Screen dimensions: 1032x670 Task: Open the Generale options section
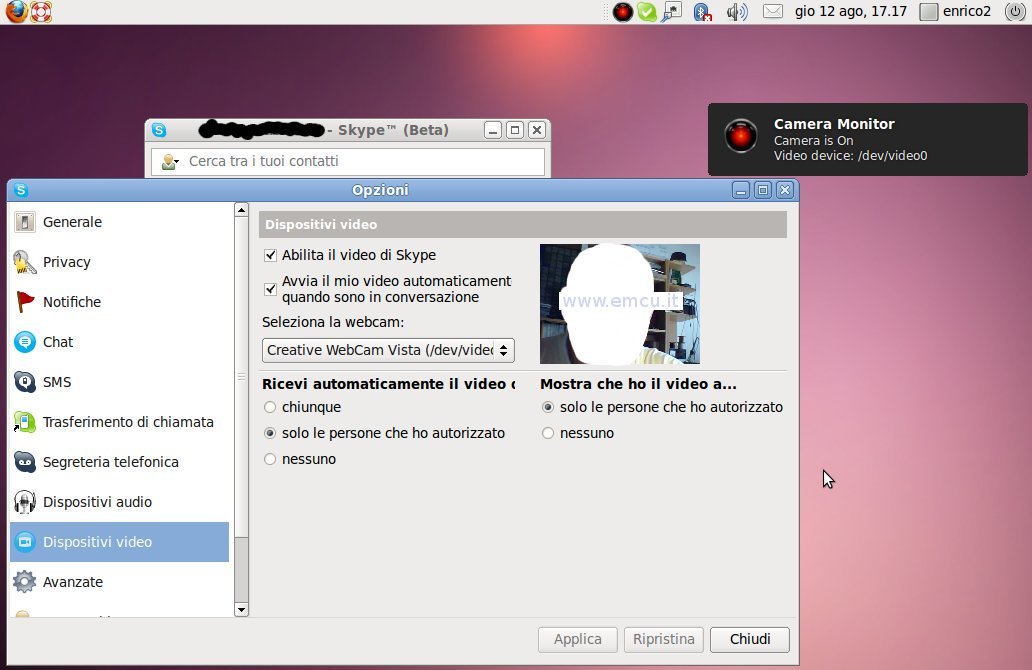click(119, 222)
